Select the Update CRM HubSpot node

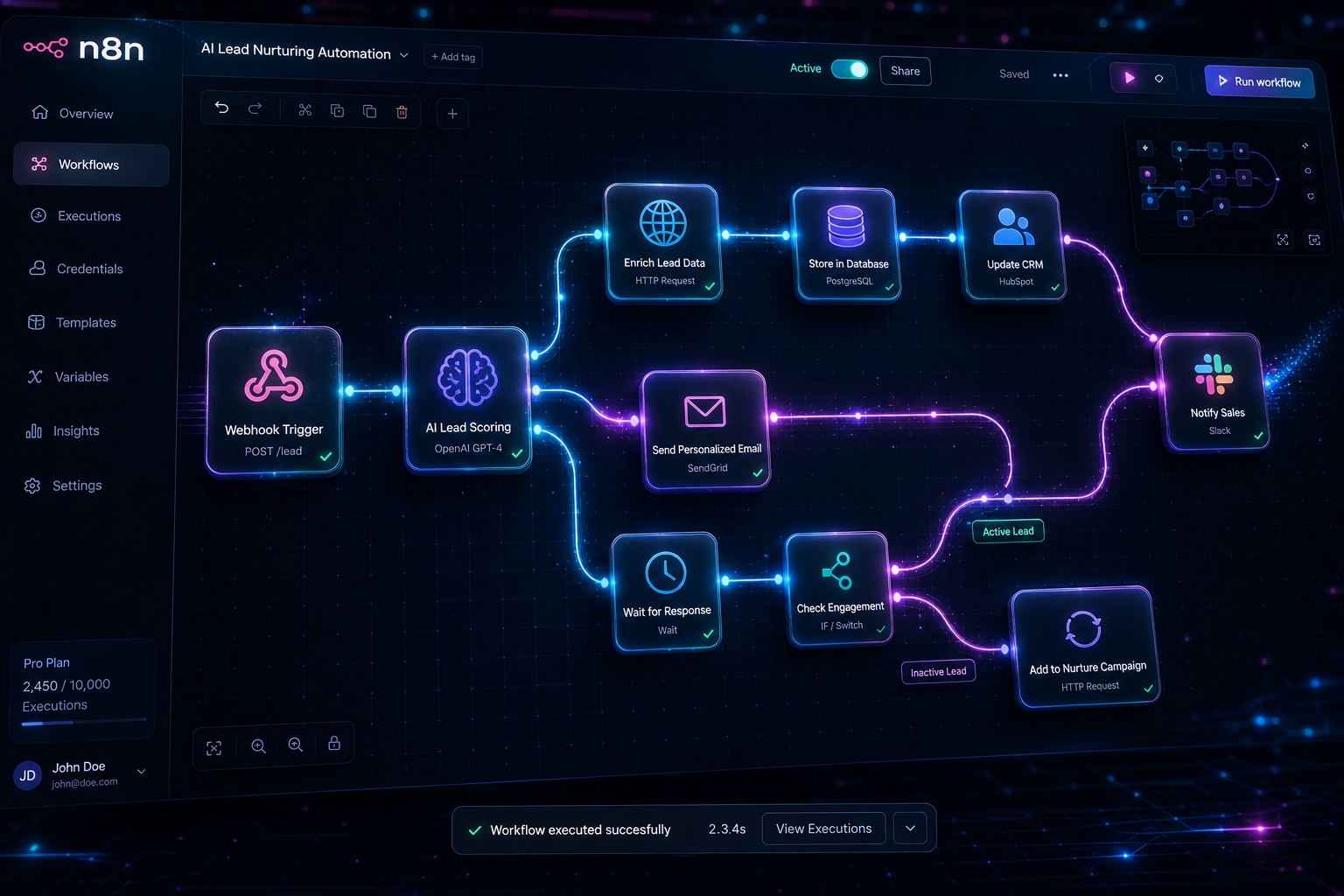[1013, 246]
